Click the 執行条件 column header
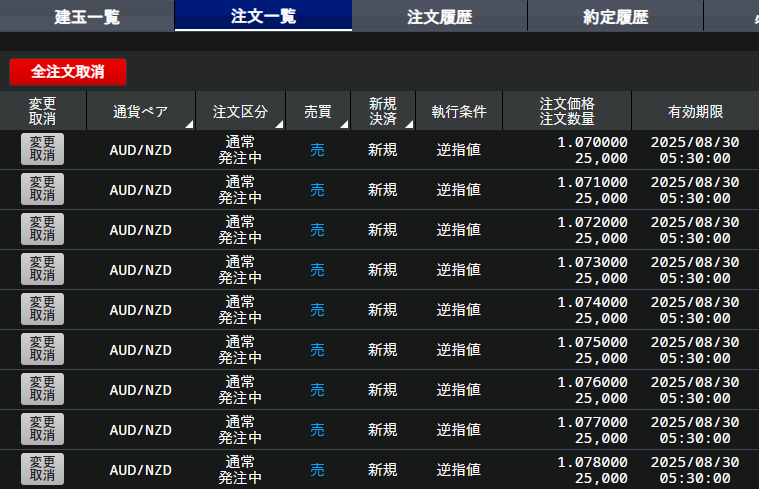Viewport: 759px width, 489px height. click(459, 111)
